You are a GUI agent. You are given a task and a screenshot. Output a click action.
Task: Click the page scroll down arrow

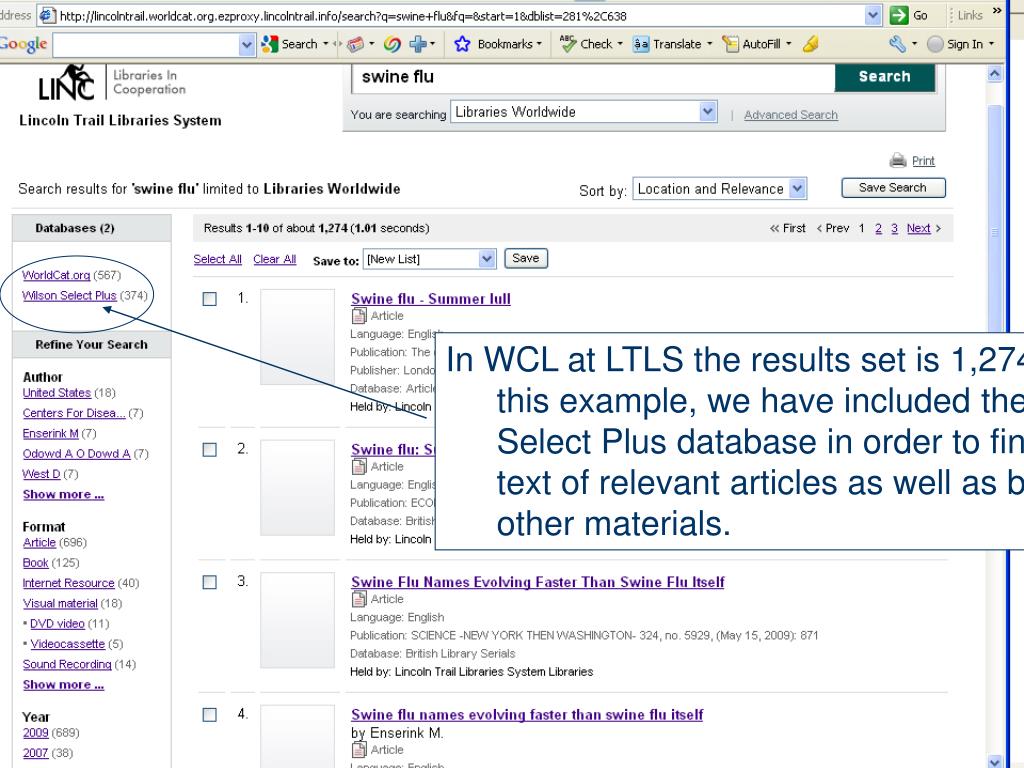[x=995, y=761]
